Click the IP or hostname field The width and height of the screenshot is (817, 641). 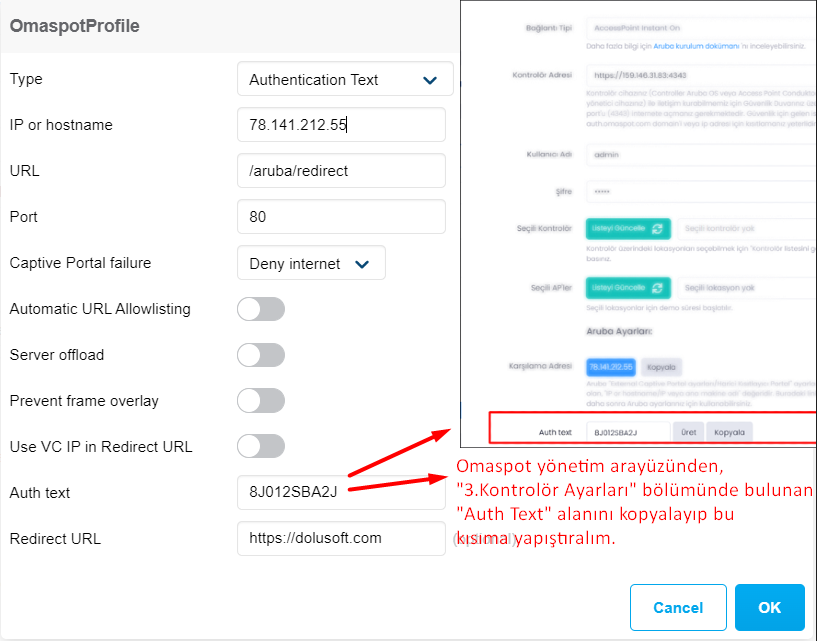point(341,125)
